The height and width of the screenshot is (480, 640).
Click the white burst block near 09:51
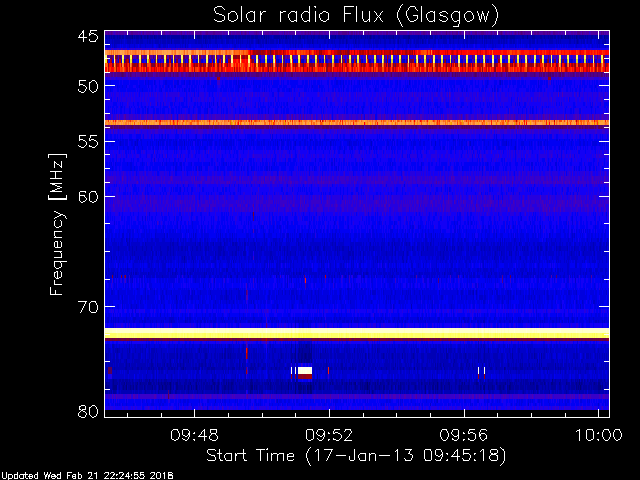click(305, 371)
